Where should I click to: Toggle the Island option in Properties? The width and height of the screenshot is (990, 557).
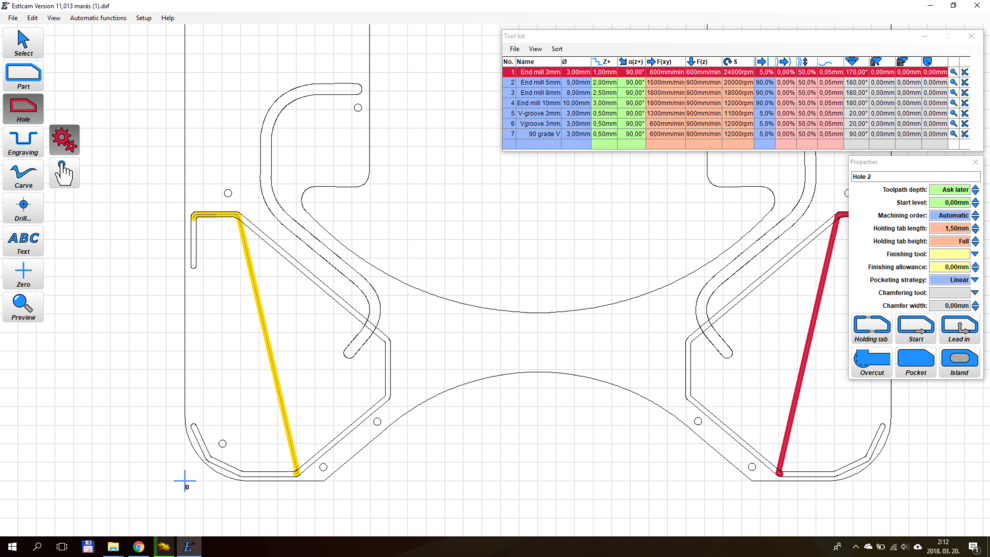point(959,361)
